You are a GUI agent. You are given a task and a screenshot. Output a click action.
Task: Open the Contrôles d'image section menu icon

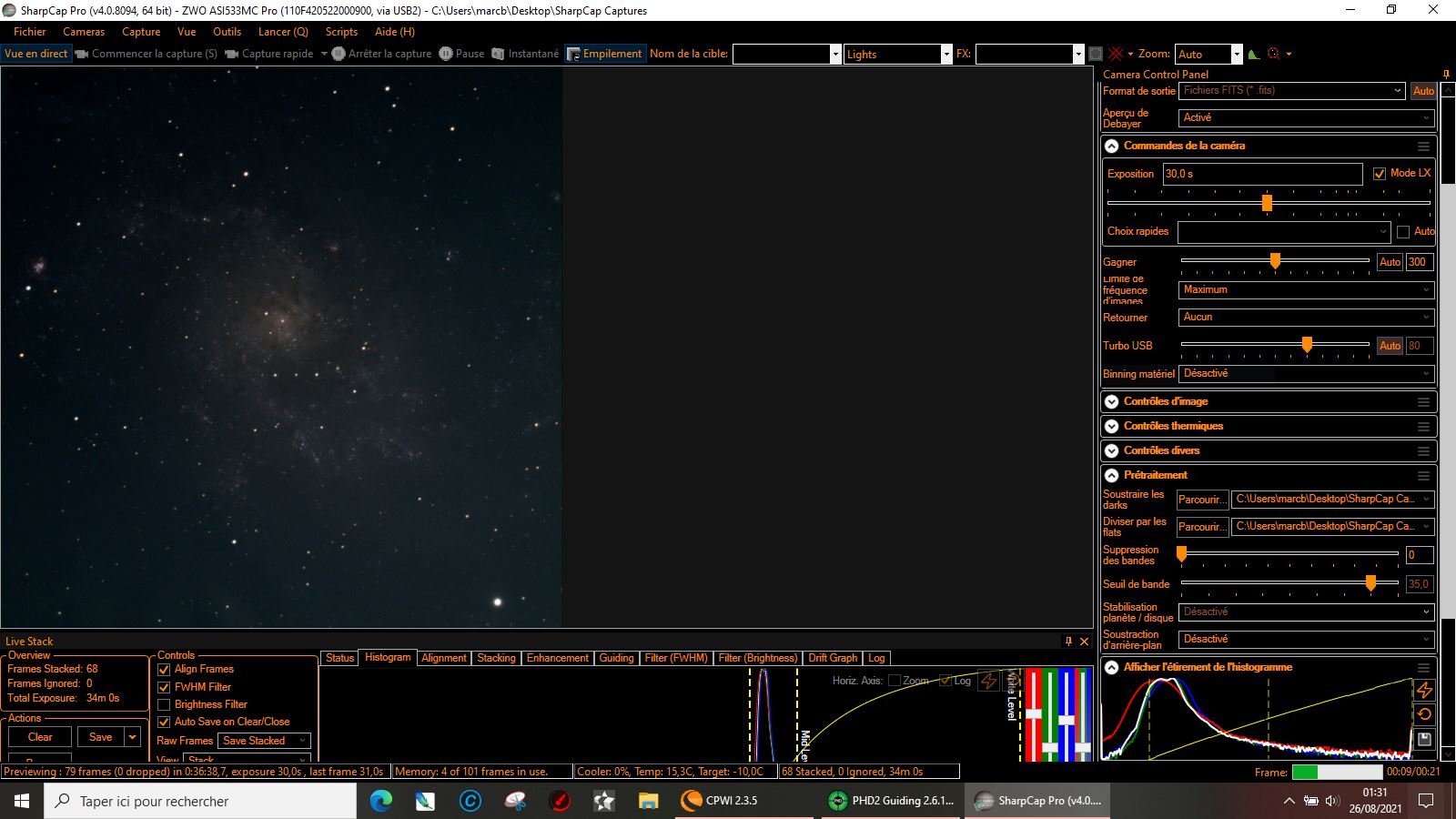[x=1424, y=401]
